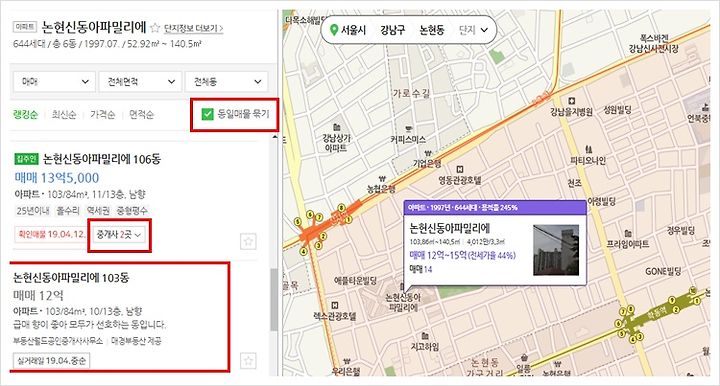Select 논현동 in map location bar
This screenshot has height=386, width=720.
tap(432, 30)
